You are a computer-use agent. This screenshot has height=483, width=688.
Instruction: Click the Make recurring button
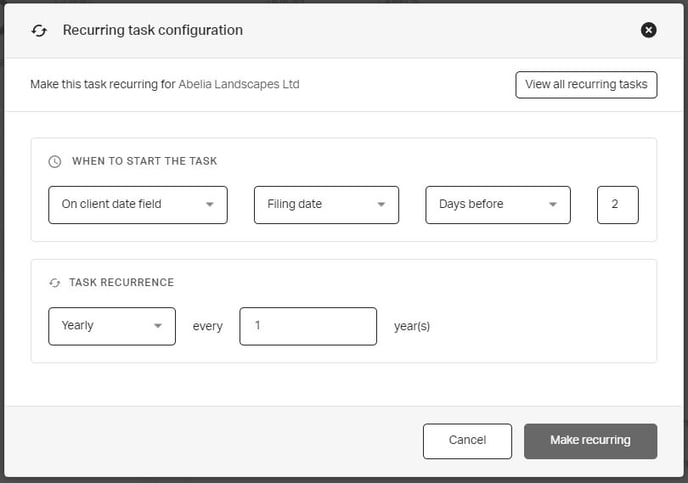[590, 441]
